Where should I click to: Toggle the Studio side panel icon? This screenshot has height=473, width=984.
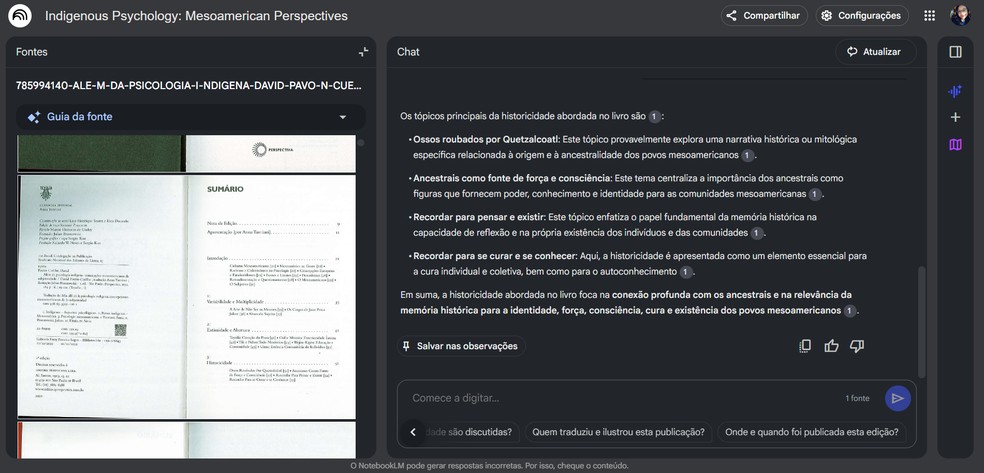[955, 52]
